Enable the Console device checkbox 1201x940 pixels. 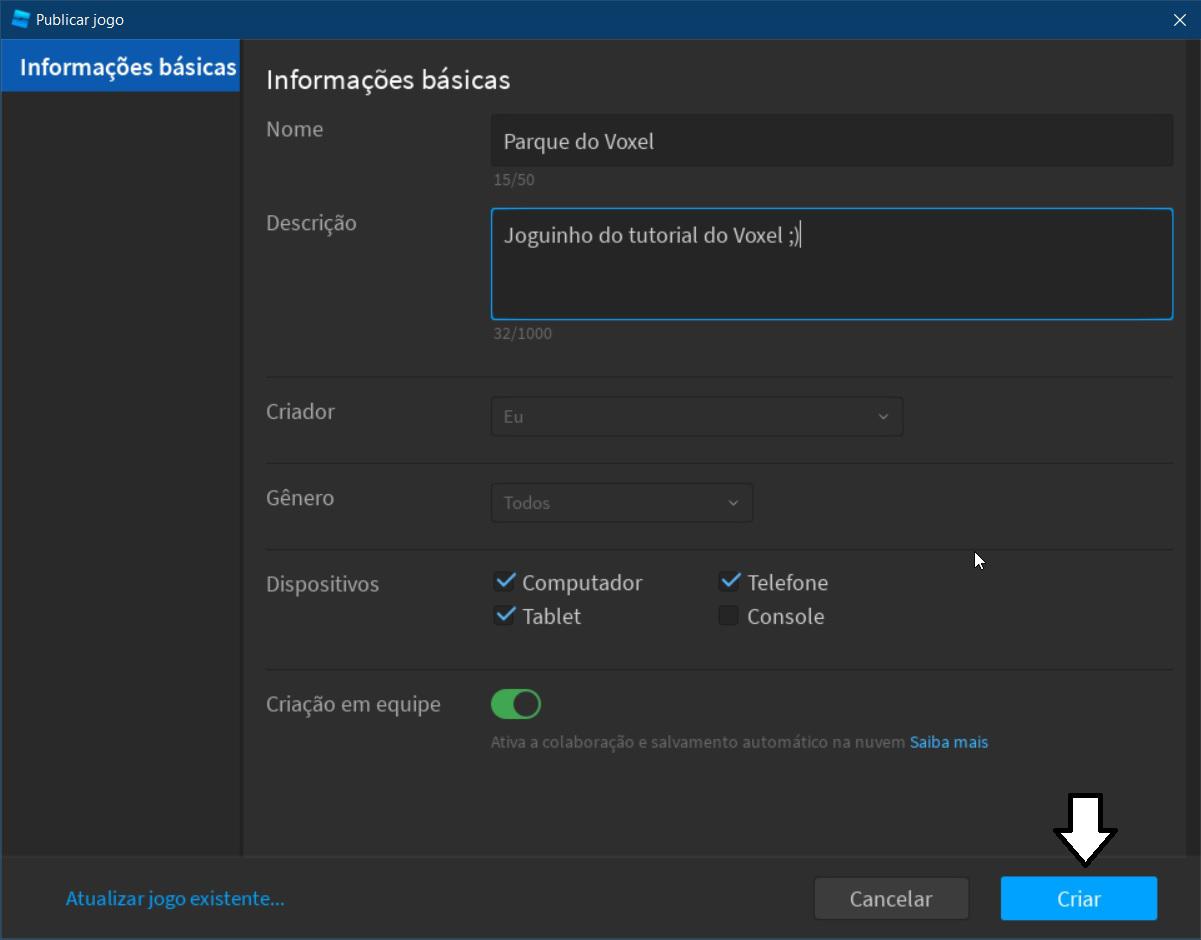729,616
